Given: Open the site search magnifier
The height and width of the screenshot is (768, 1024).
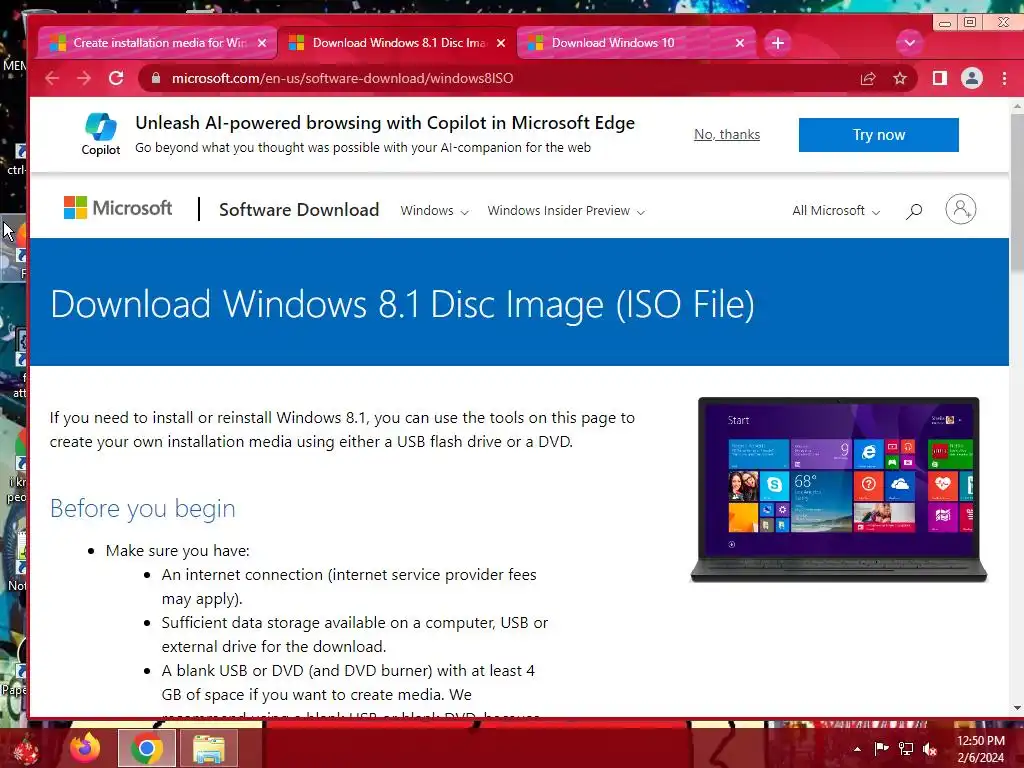Looking at the screenshot, I should 914,211.
